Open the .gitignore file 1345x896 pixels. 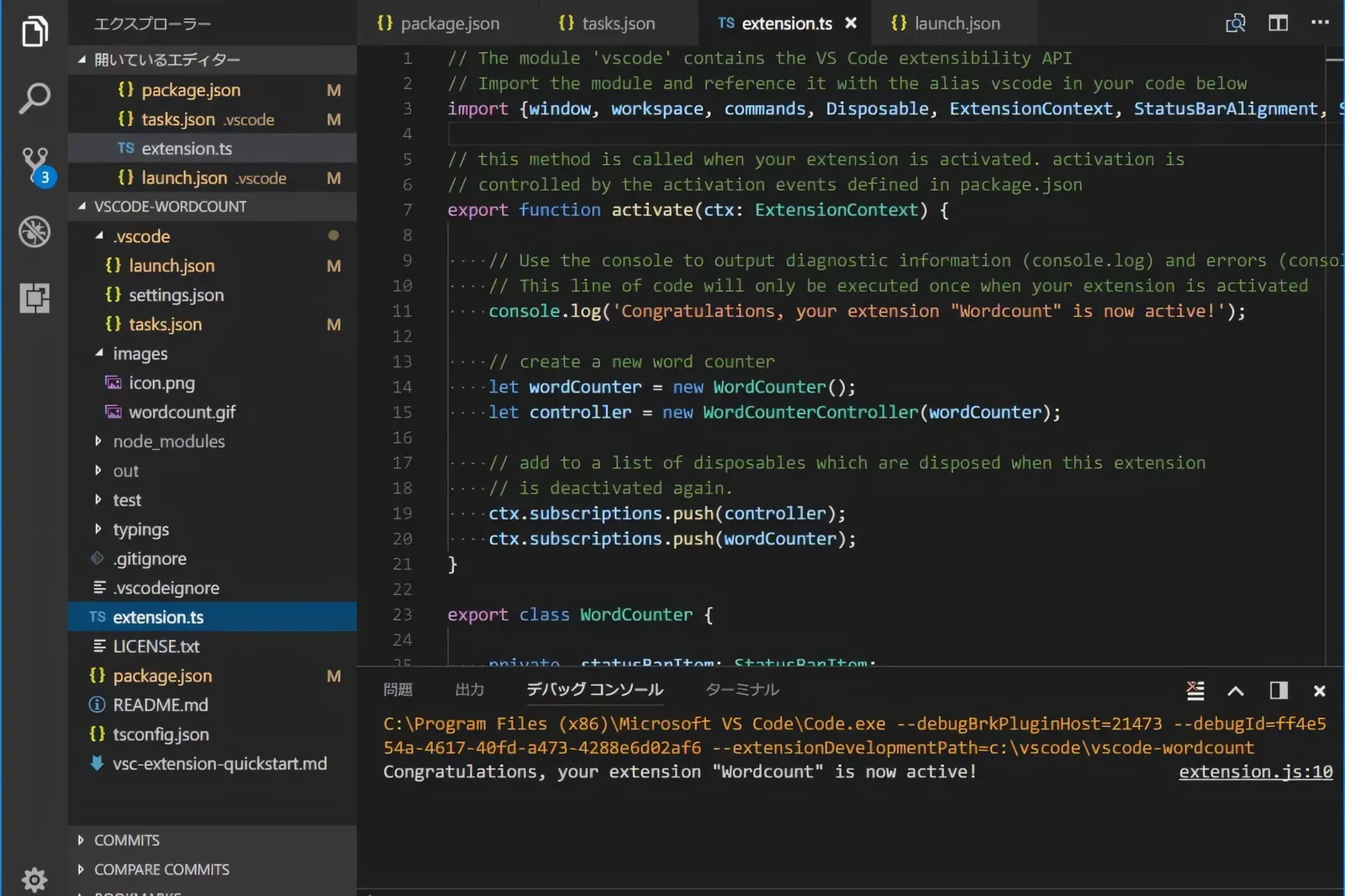[212, 559]
